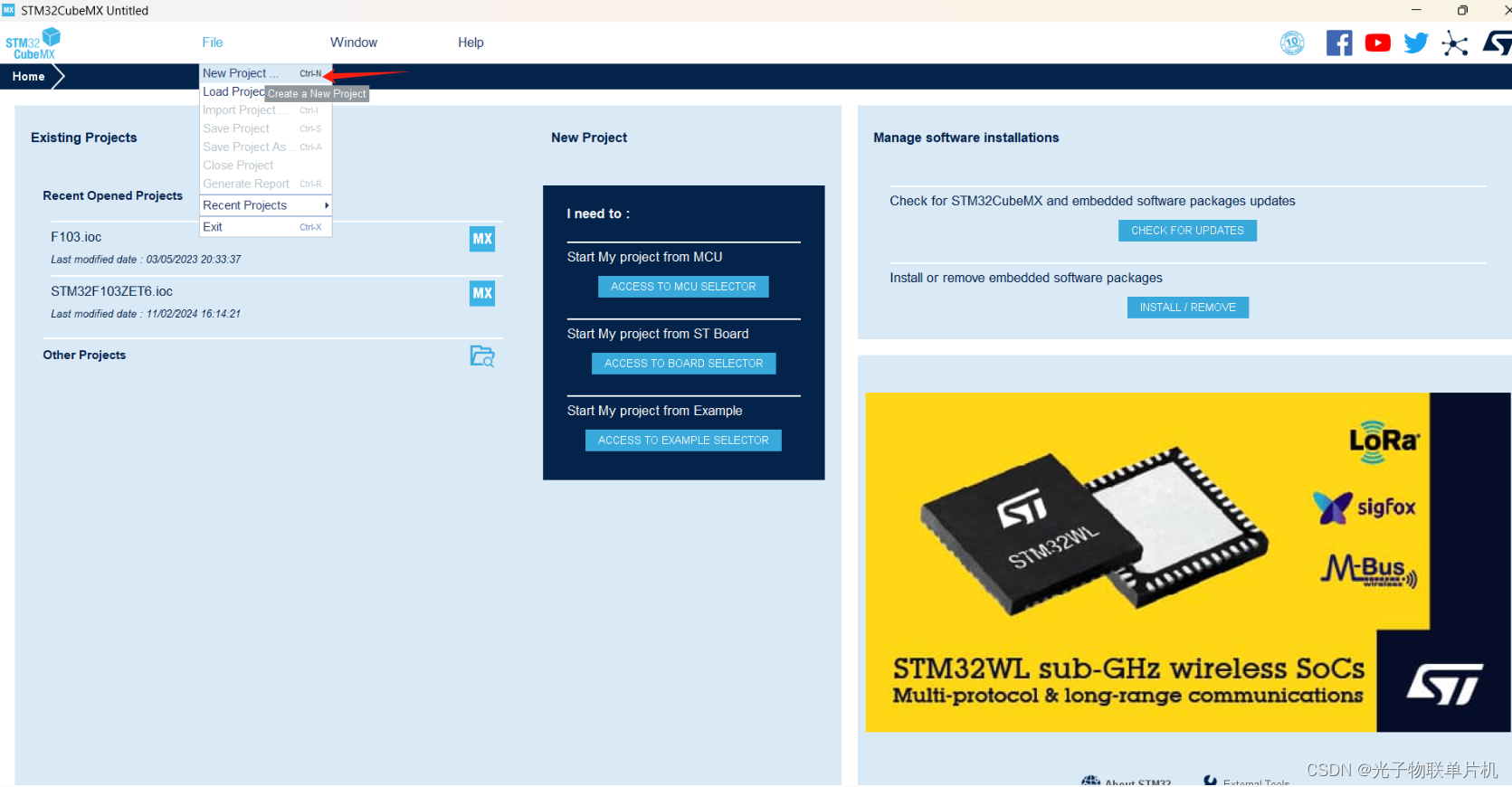Open the File menu
The image size is (1512, 787).
tap(213, 43)
